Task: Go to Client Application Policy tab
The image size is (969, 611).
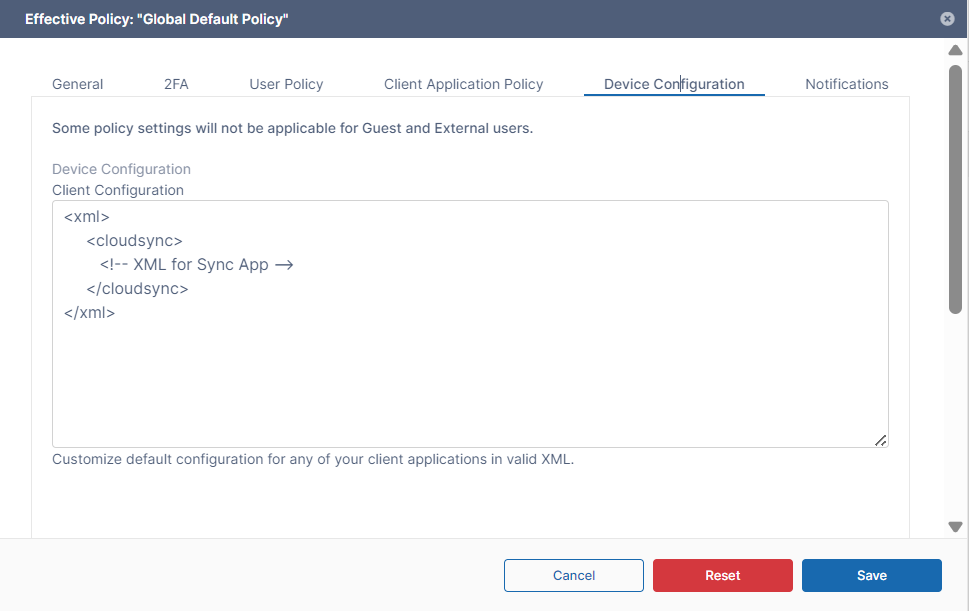Action: coord(463,84)
